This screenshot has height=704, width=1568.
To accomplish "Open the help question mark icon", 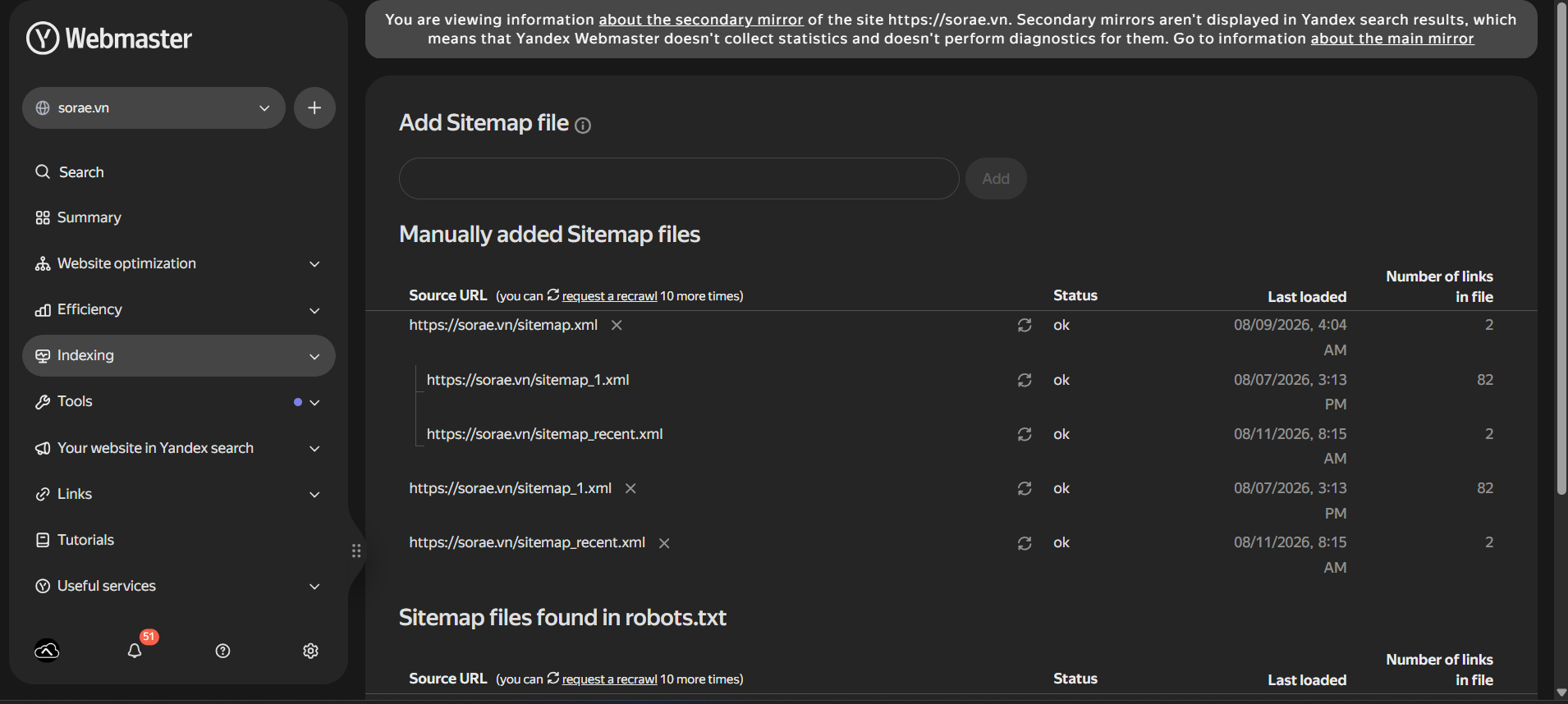I will pos(222,651).
